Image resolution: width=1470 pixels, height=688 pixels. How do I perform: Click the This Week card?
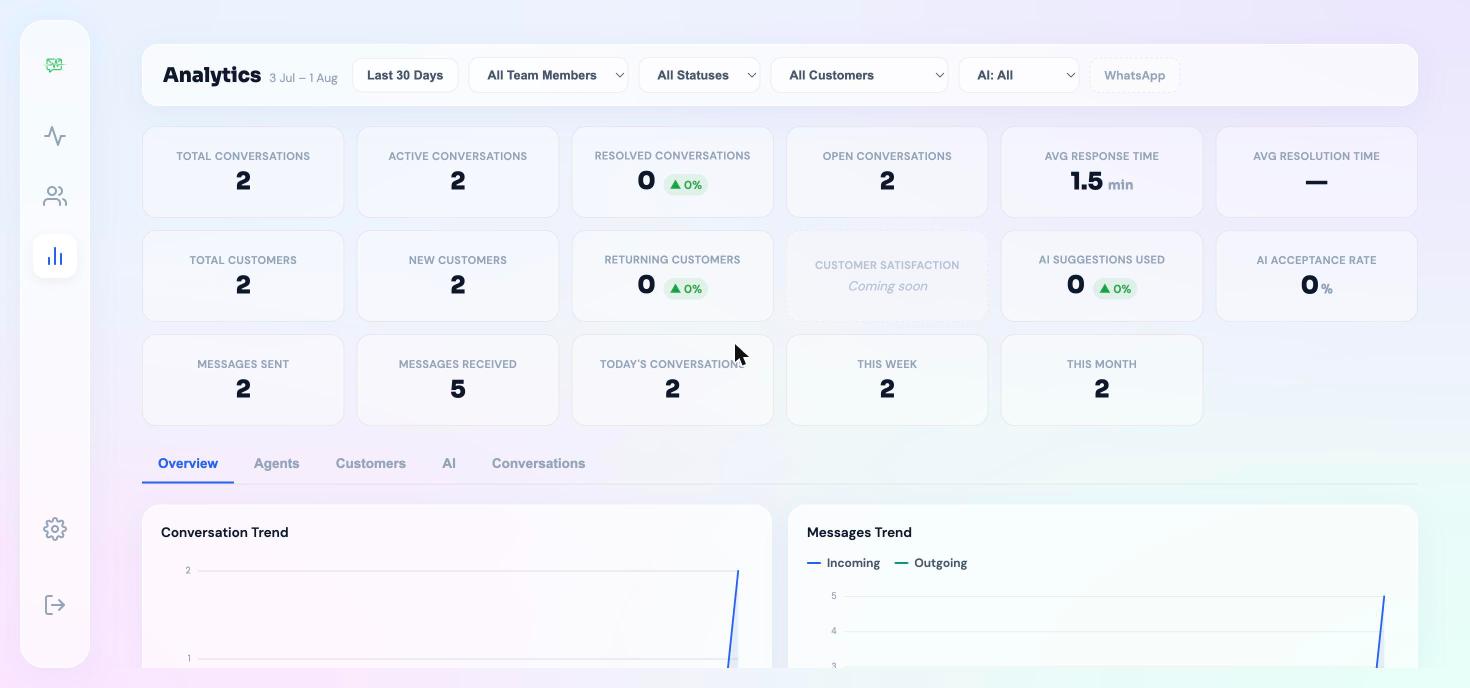(x=887, y=380)
